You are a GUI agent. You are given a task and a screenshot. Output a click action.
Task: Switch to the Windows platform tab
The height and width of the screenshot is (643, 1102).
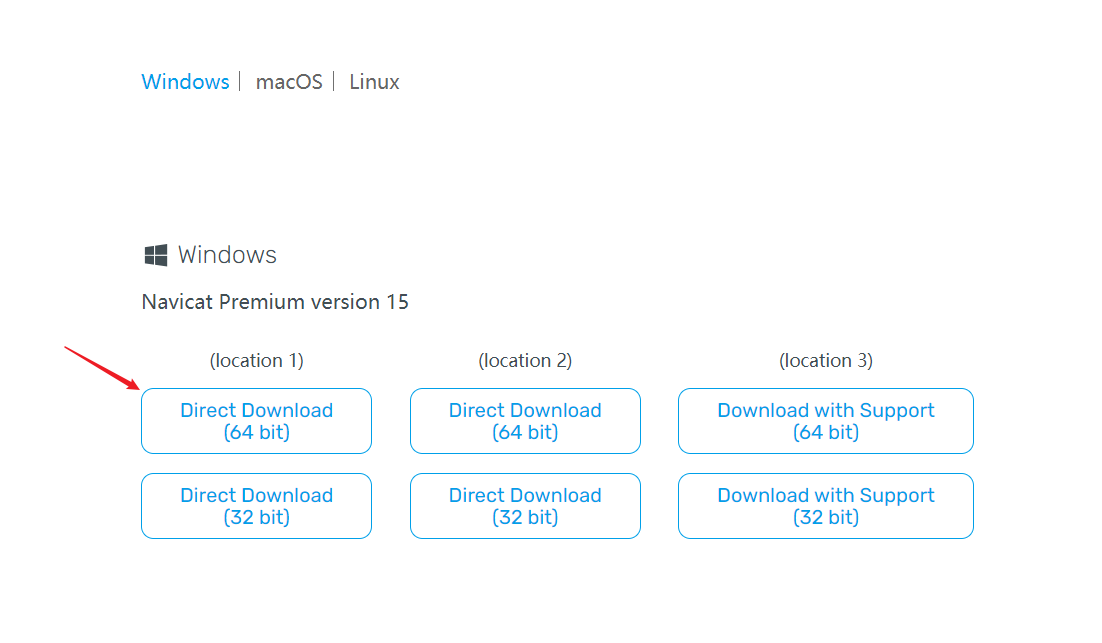coord(185,82)
